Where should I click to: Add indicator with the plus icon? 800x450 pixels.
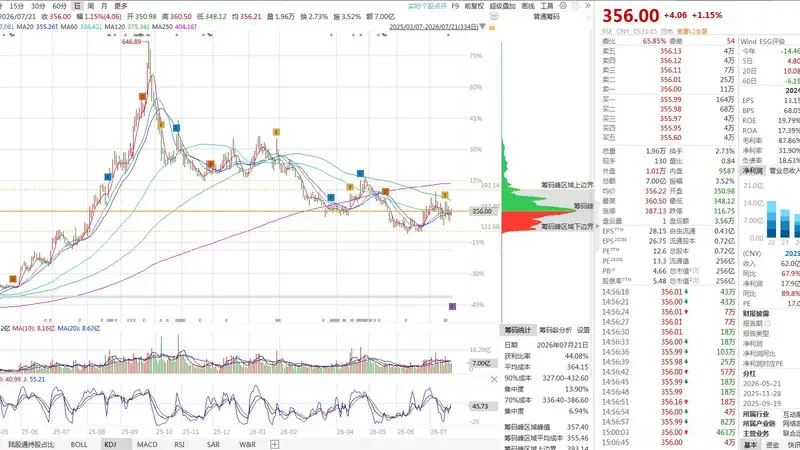274,444
